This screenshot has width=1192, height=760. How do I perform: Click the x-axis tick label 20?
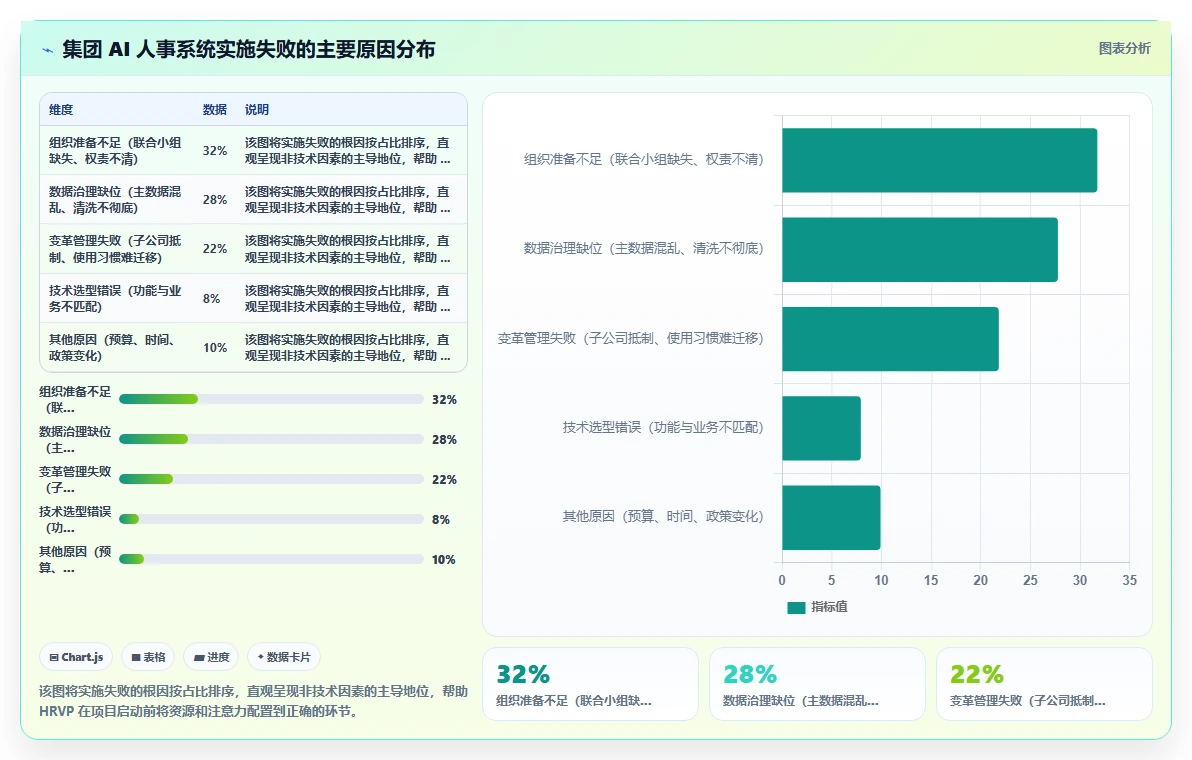coord(981,581)
